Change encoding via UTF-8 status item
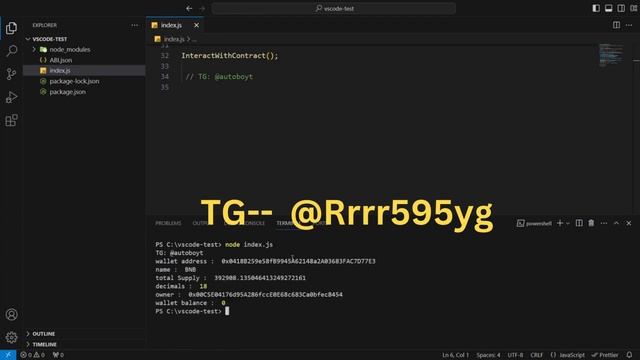This screenshot has width=640, height=360. point(515,355)
